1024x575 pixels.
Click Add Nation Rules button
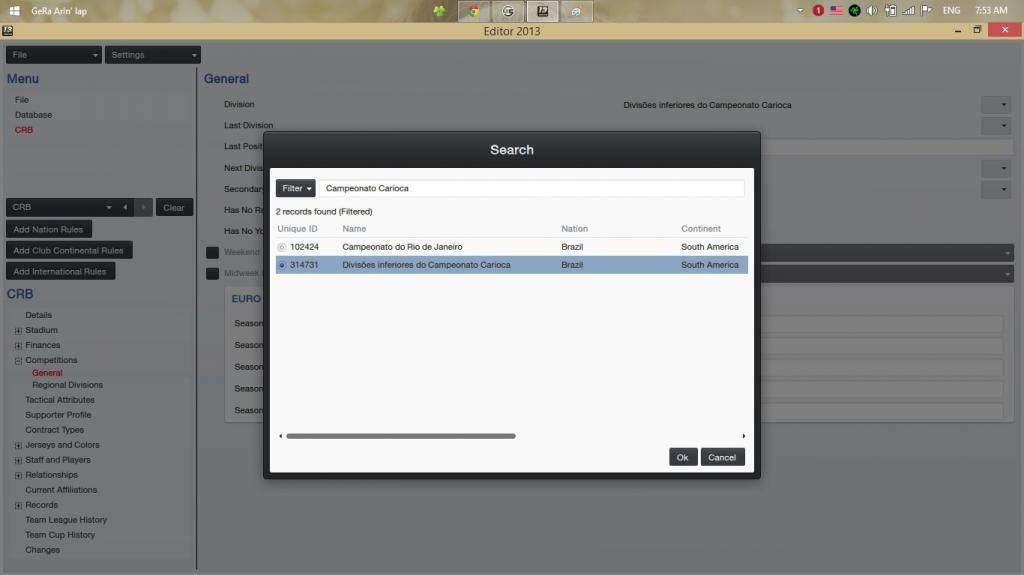coord(48,229)
